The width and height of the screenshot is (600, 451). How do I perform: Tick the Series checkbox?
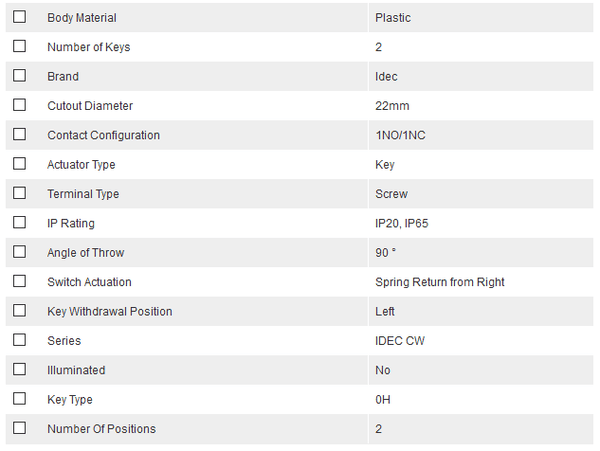pos(19,340)
